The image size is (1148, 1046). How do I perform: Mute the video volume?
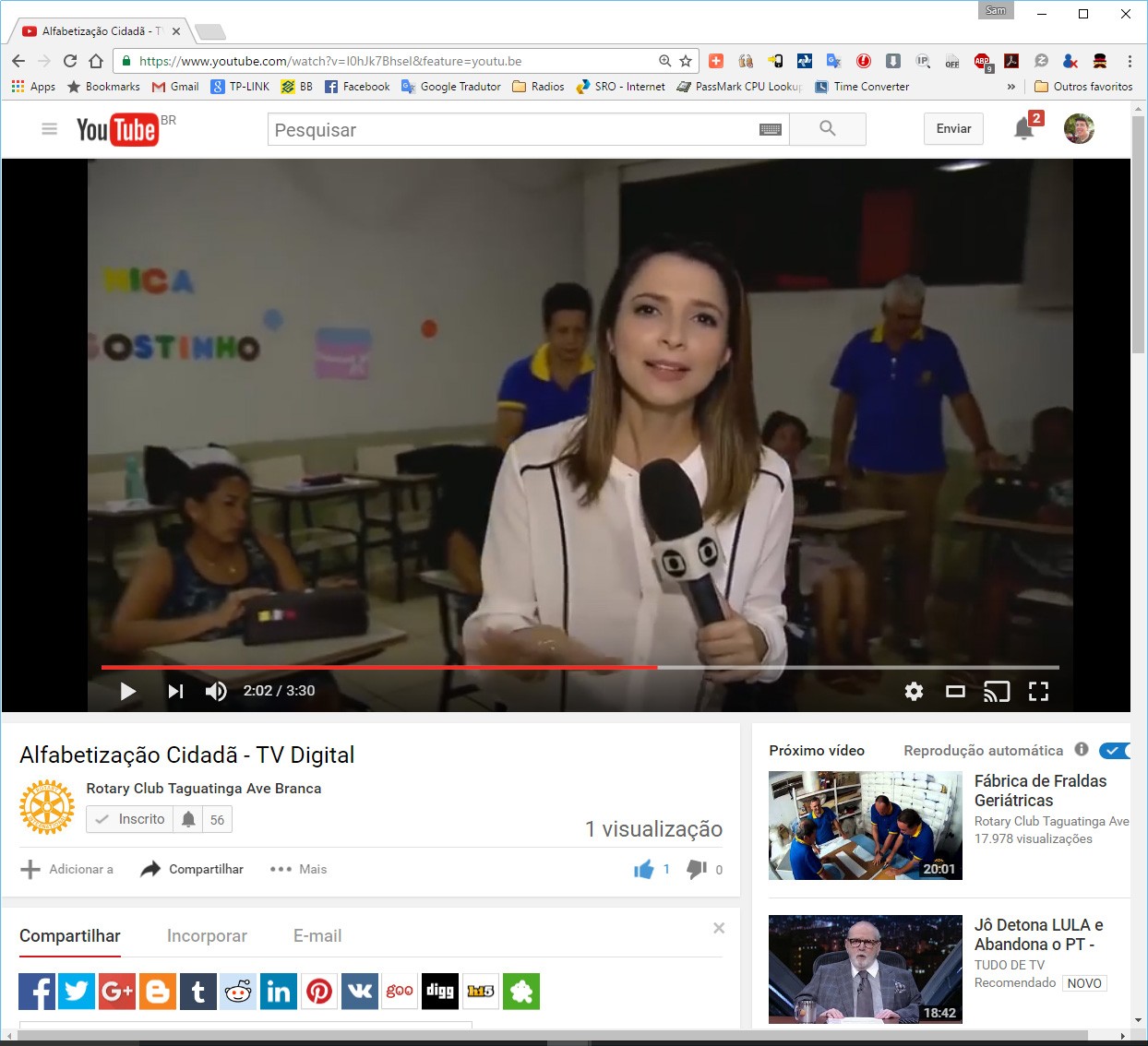coord(216,691)
